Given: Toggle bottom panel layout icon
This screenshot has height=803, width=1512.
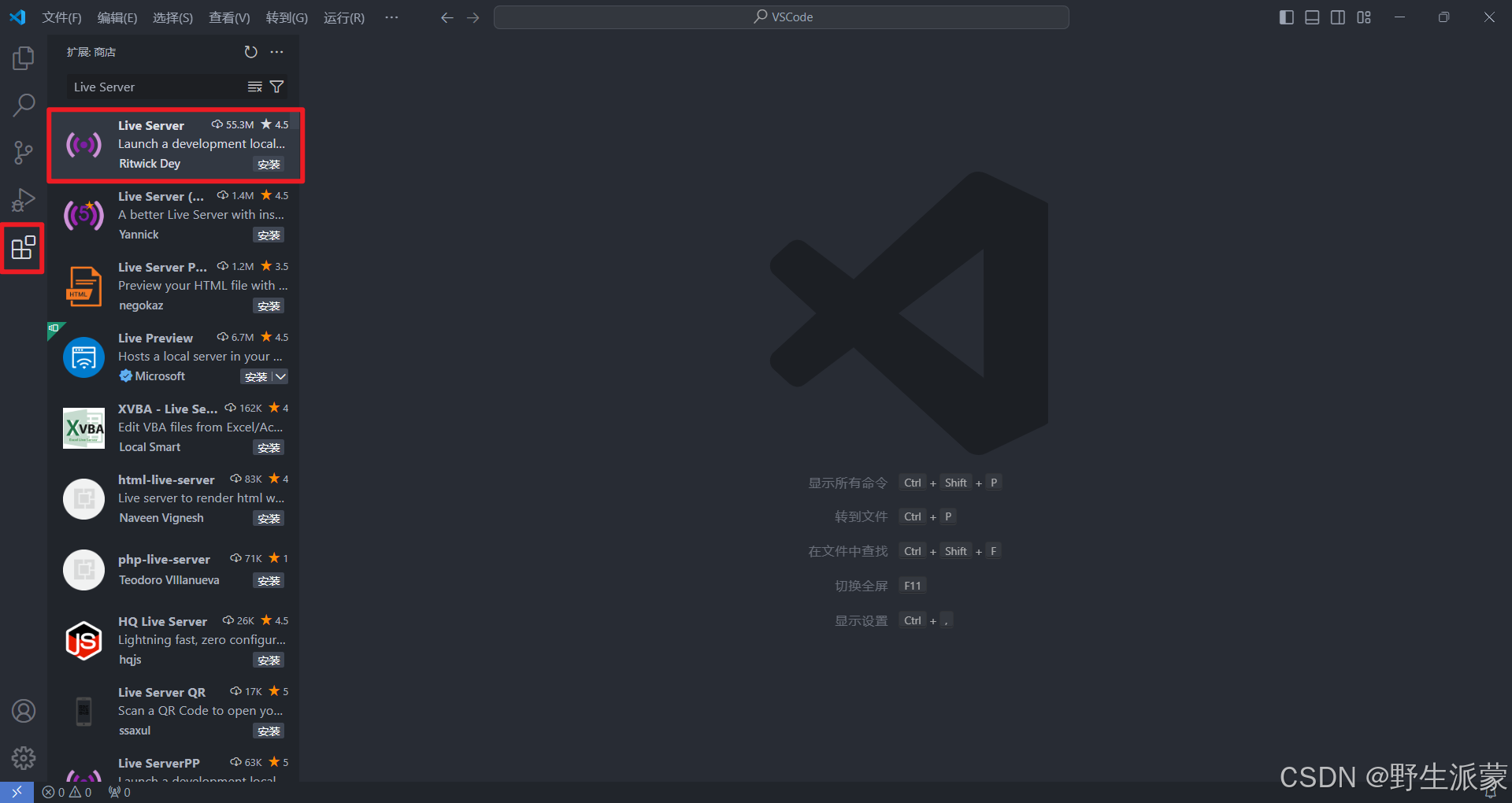Looking at the screenshot, I should point(1312,17).
